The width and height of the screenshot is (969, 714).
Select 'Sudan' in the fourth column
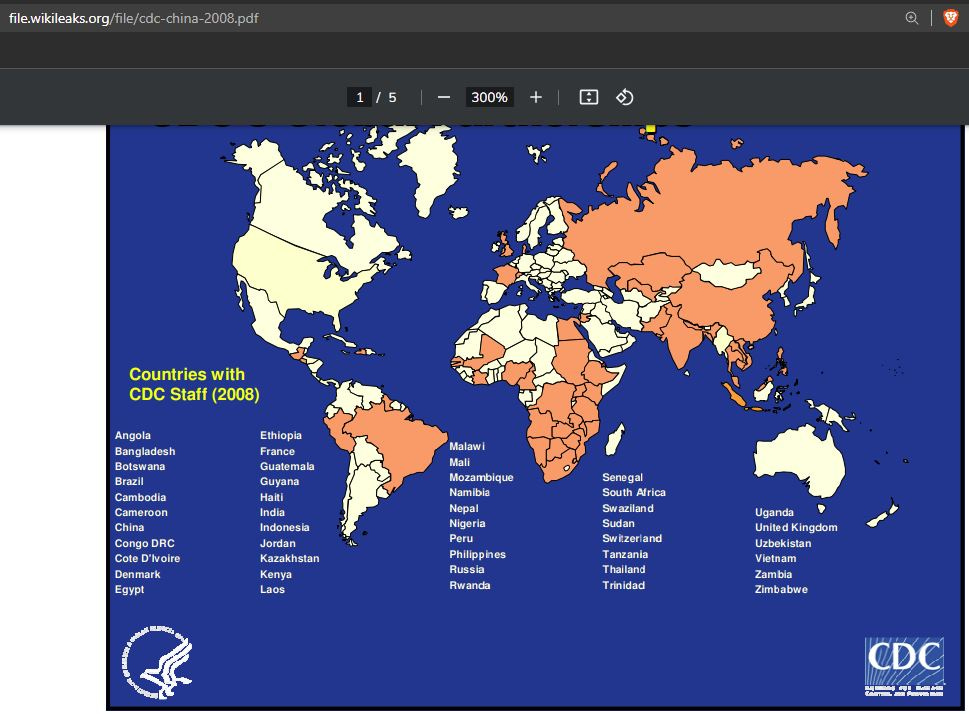coord(619,524)
